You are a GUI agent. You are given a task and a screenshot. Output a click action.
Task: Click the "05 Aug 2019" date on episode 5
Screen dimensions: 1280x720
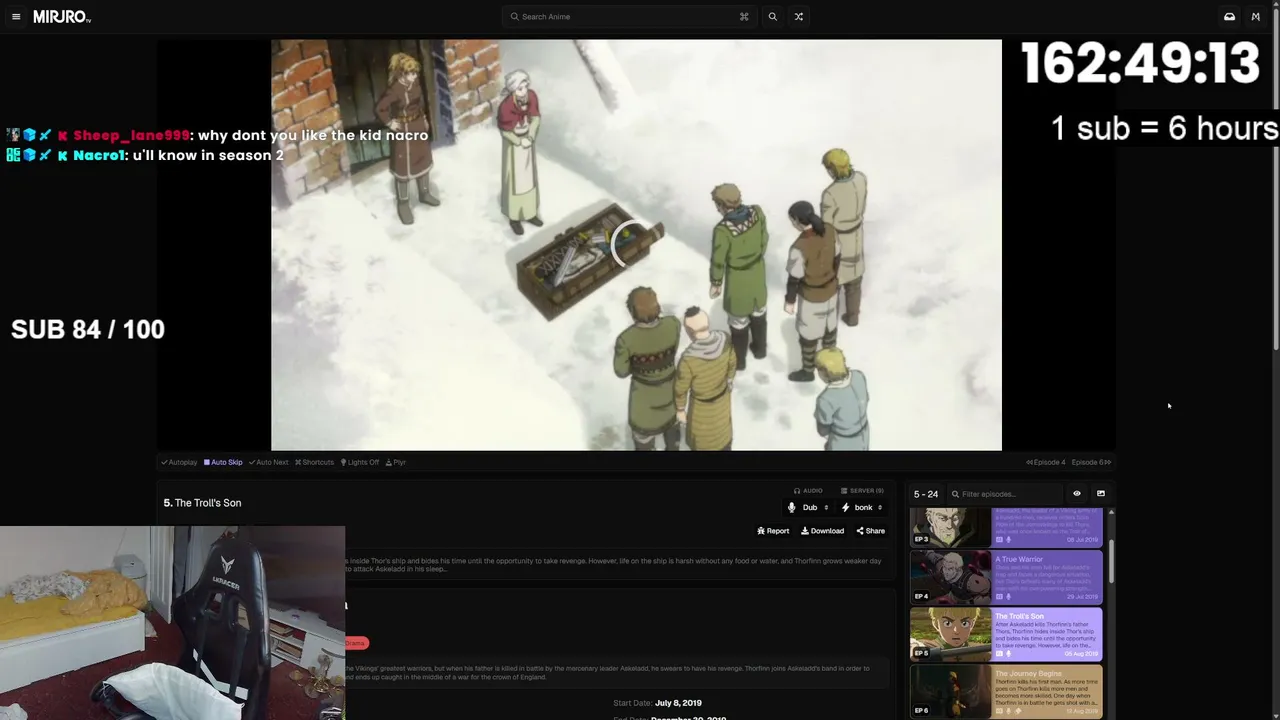coord(1079,654)
